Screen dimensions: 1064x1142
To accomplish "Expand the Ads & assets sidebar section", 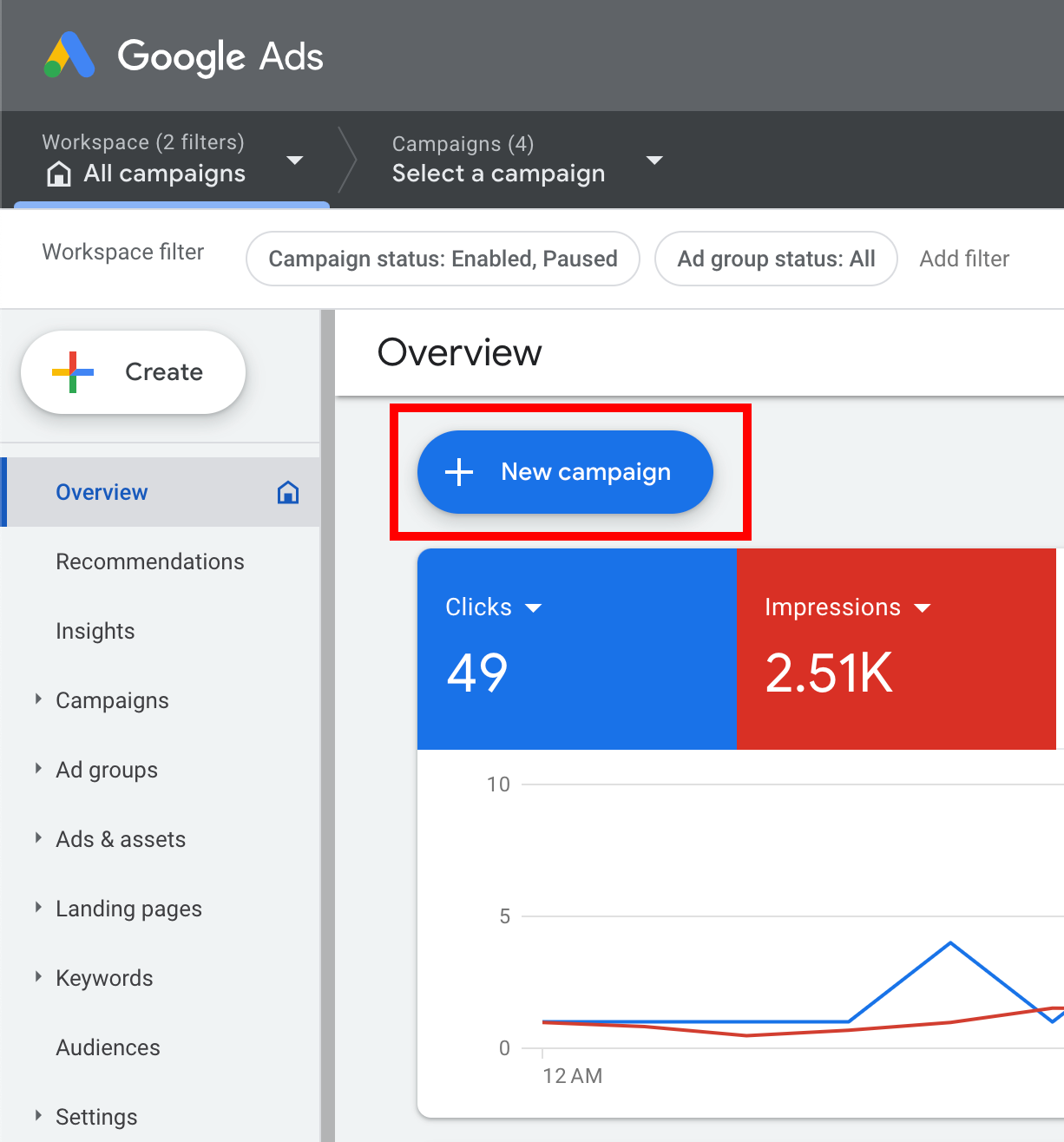I will coord(38,837).
